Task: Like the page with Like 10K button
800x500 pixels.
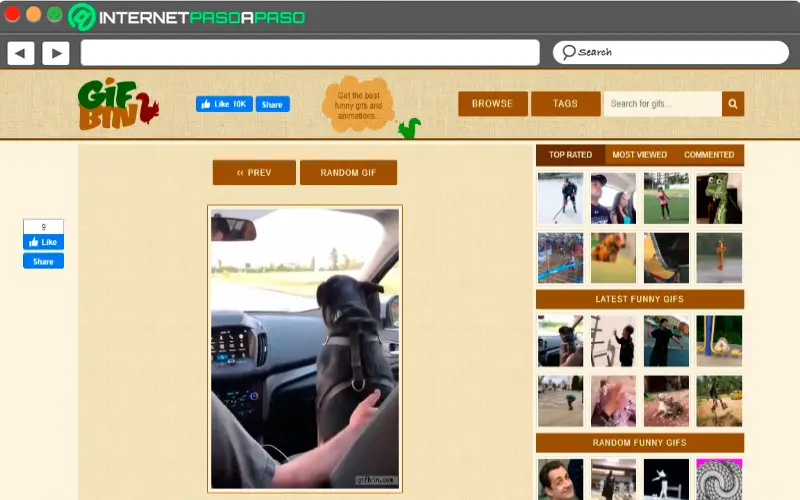Action: point(224,104)
